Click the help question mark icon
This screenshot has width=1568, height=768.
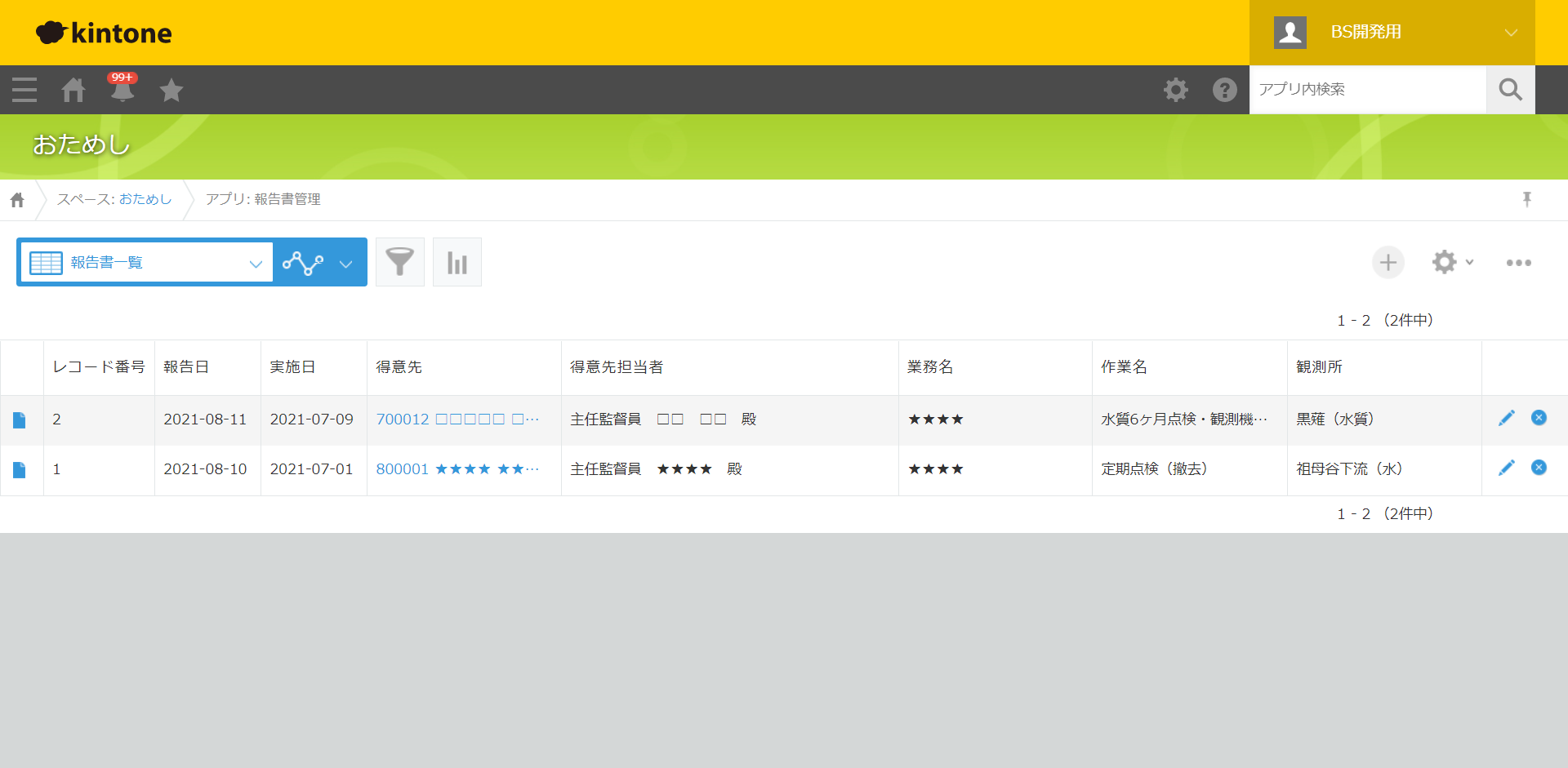click(x=1224, y=90)
